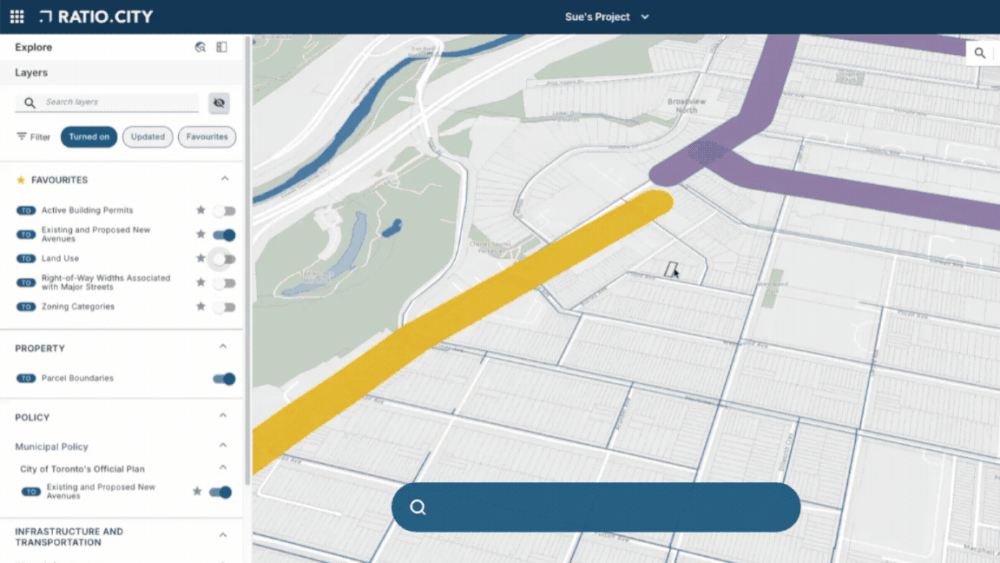This screenshot has height=563, width=1000.
Task: Click the map search icon in Explore header
Action: (200, 47)
